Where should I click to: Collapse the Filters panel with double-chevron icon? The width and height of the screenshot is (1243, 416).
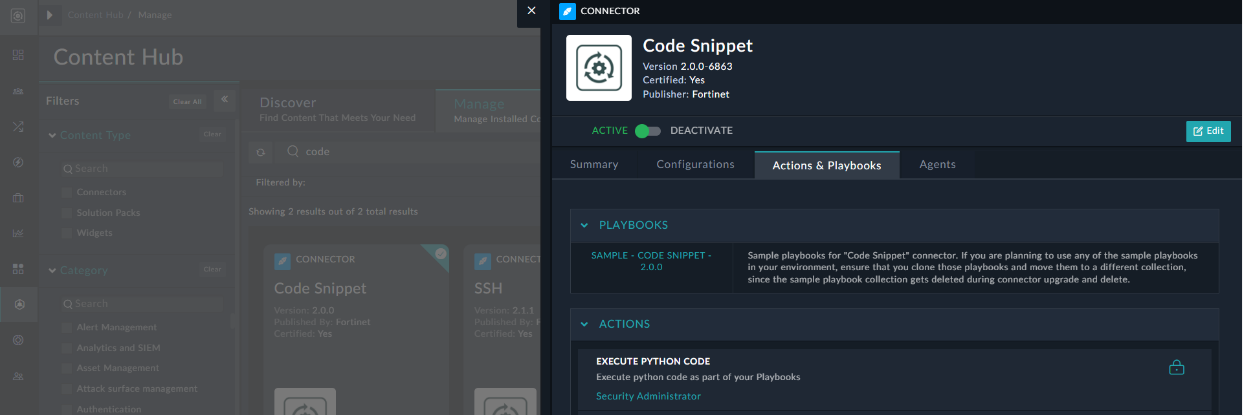[x=224, y=100]
